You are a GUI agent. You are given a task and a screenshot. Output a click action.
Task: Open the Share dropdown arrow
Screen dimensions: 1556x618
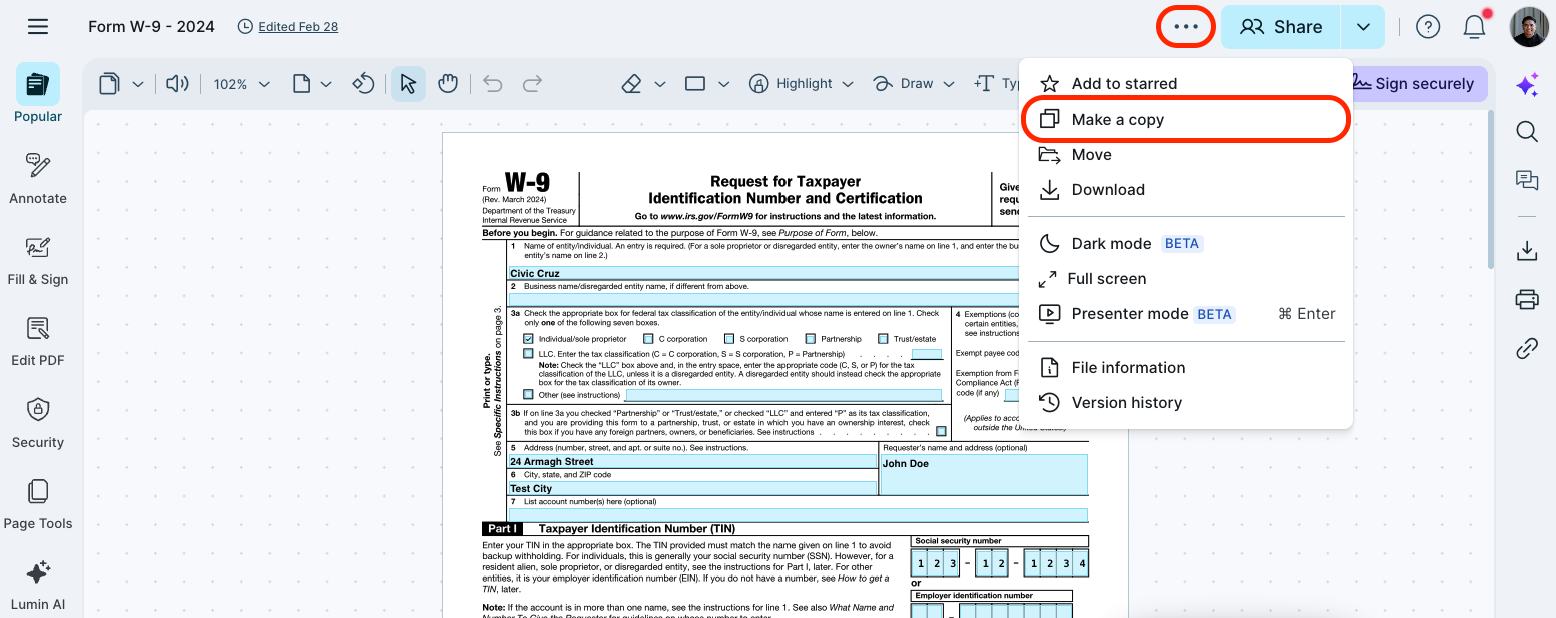point(1364,27)
